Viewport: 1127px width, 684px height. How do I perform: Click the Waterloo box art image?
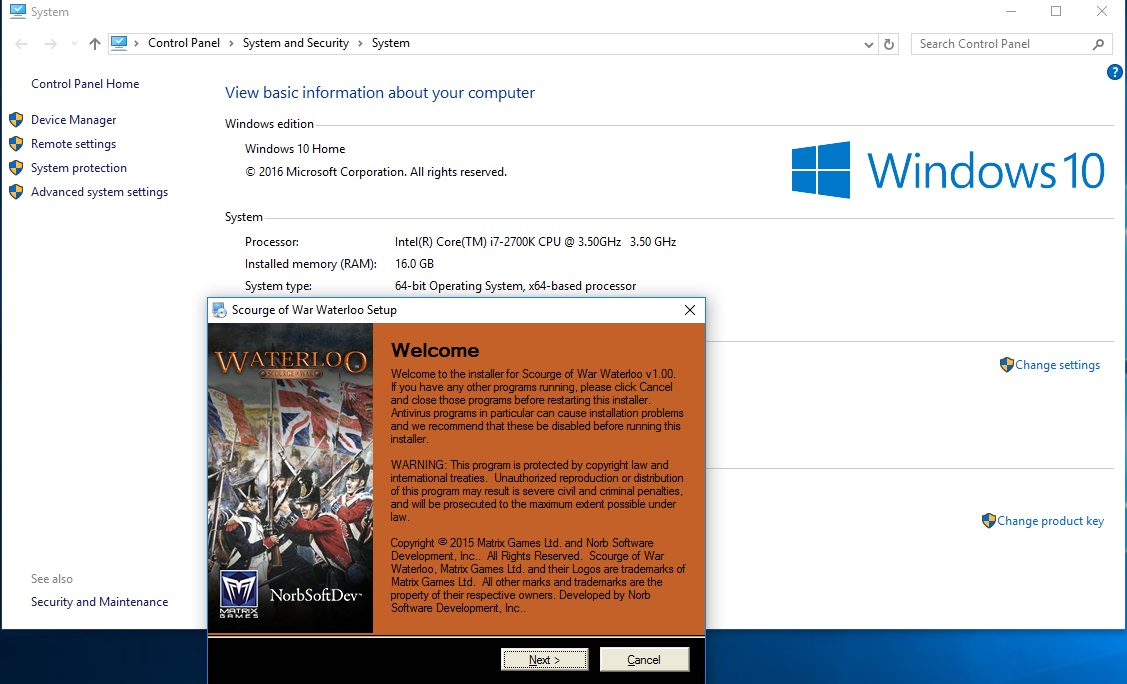[290, 478]
